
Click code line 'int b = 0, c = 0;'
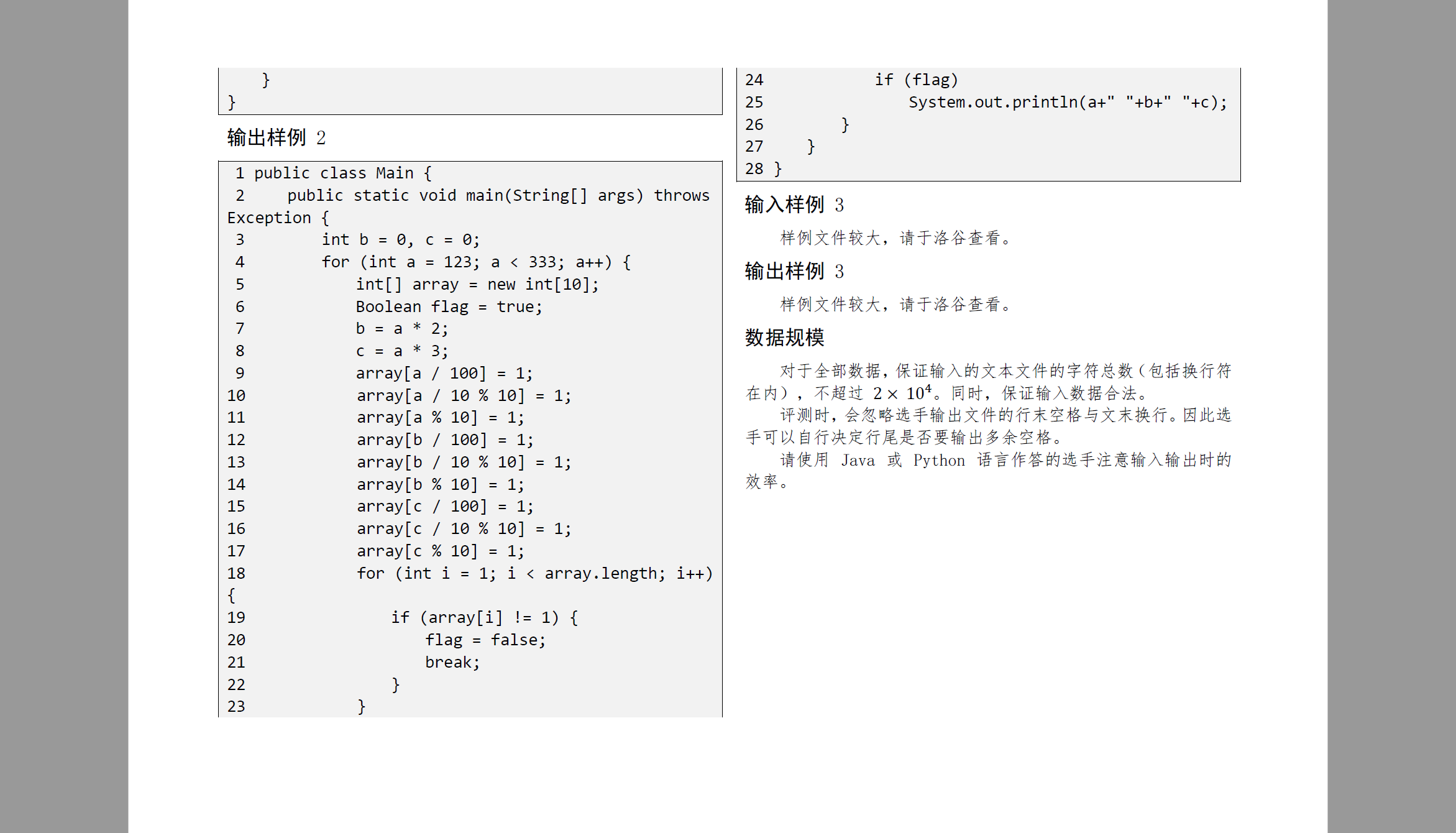click(x=401, y=240)
